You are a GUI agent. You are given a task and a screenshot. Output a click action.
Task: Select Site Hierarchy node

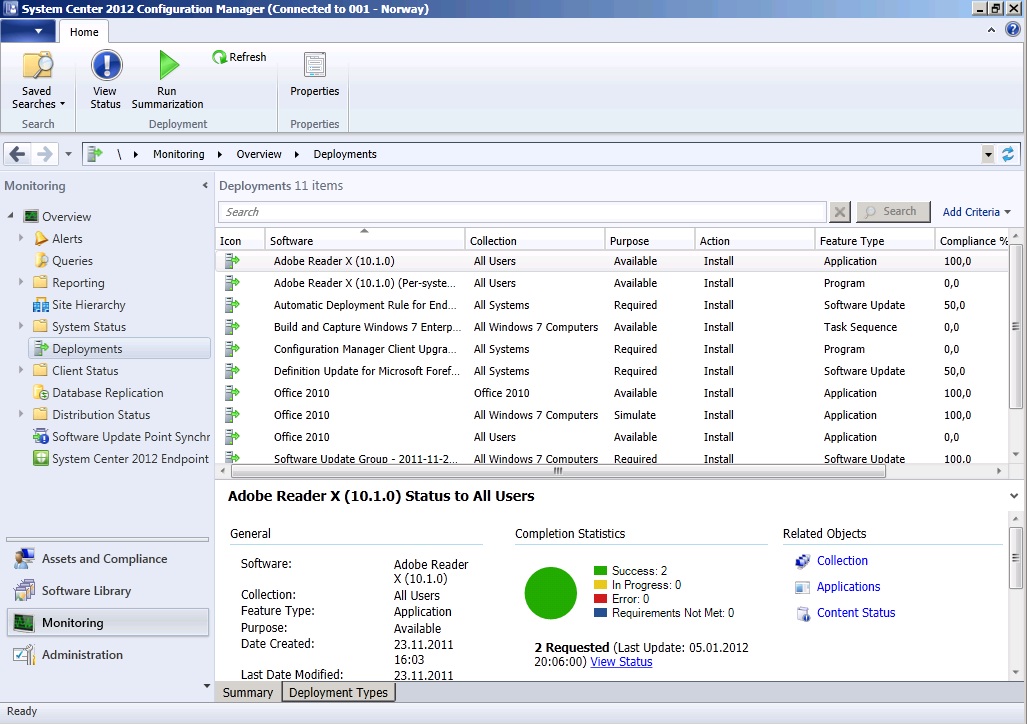tap(88, 305)
